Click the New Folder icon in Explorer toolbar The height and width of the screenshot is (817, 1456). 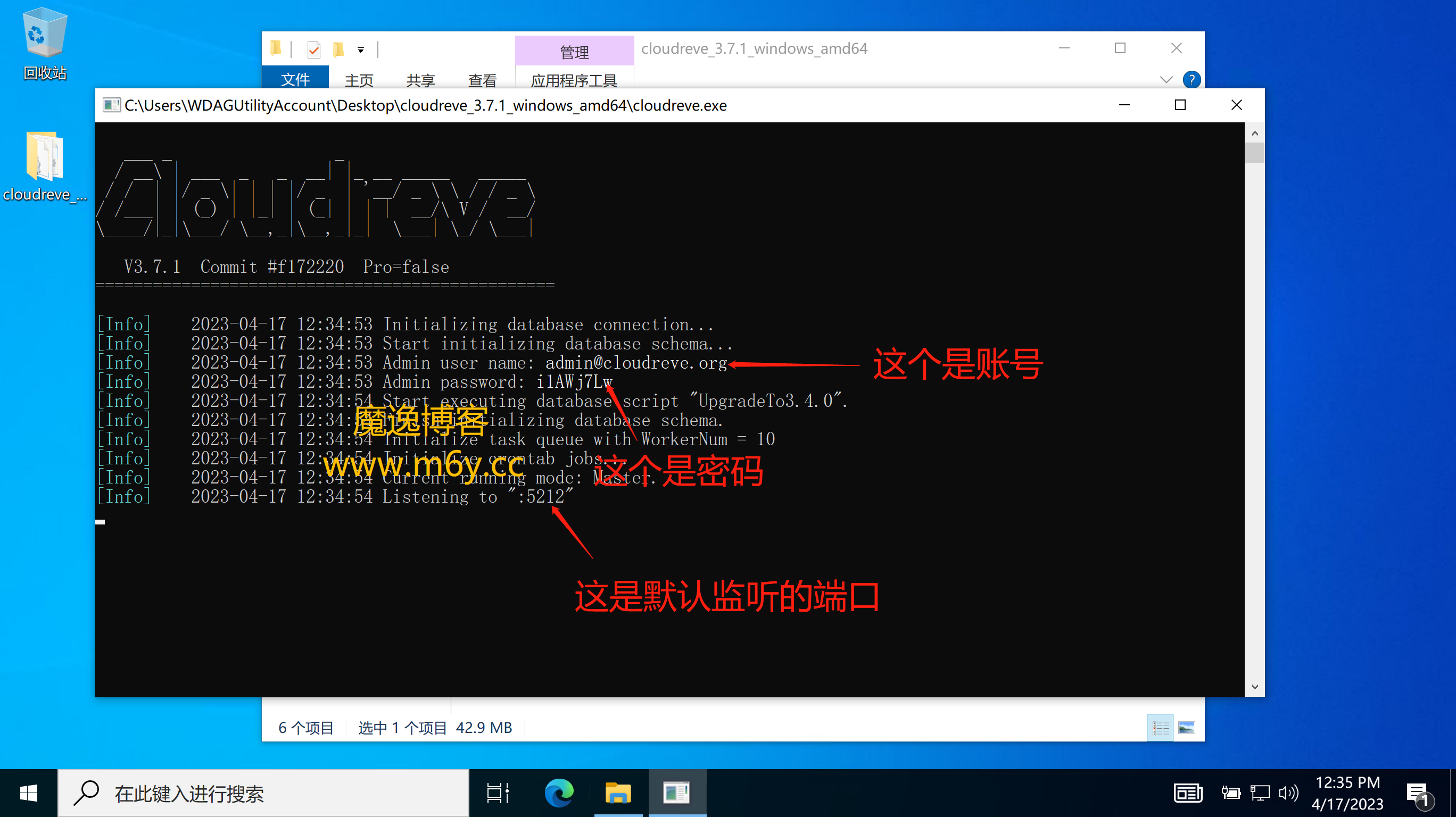point(338,49)
